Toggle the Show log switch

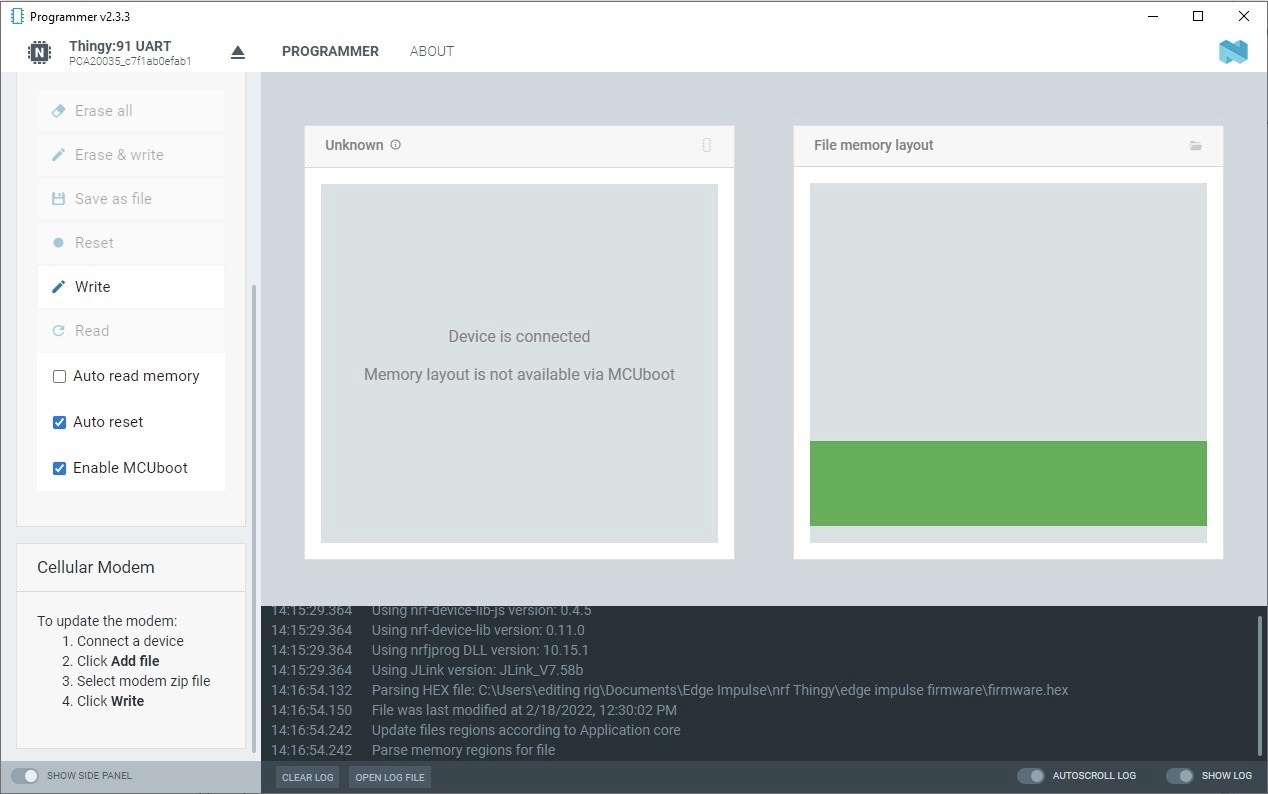point(1180,776)
